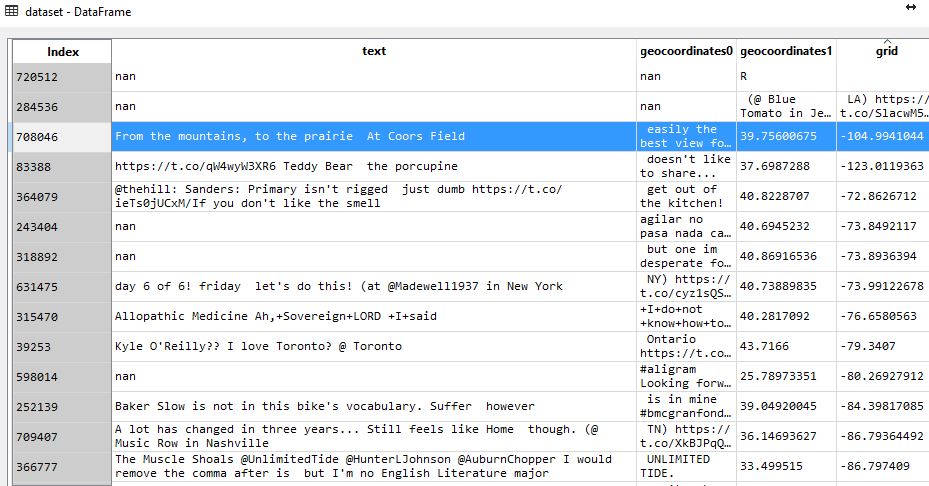This screenshot has height=486, width=929.
Task: Click text cell 'The Muscle Shoals @UnlimitedTide'
Action: [374, 466]
